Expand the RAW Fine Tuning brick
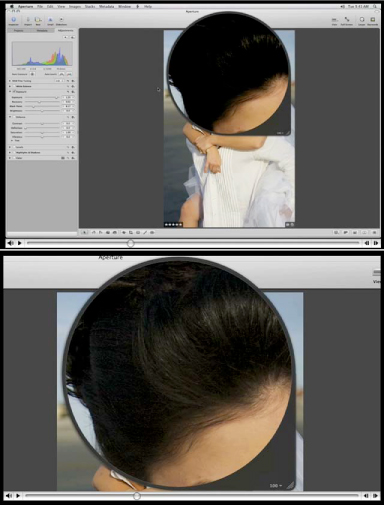The height and width of the screenshot is (505, 384). [10, 81]
